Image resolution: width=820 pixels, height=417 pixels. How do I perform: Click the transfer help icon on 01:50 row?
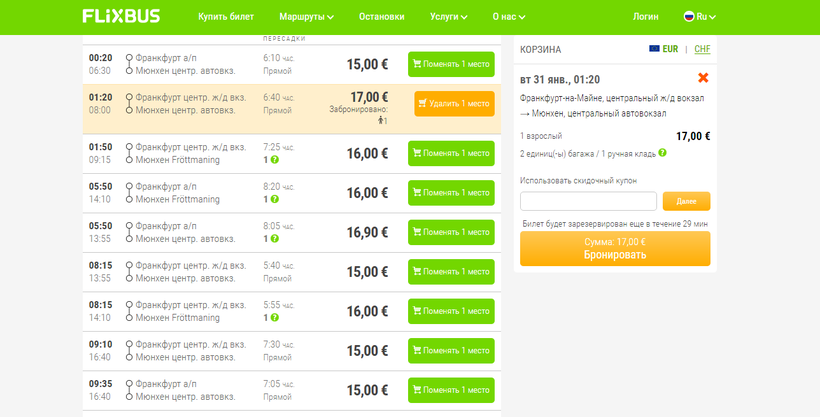[274, 160]
